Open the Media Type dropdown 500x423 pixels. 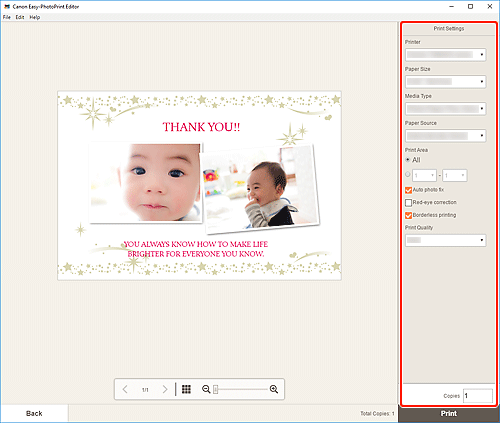tap(445, 109)
